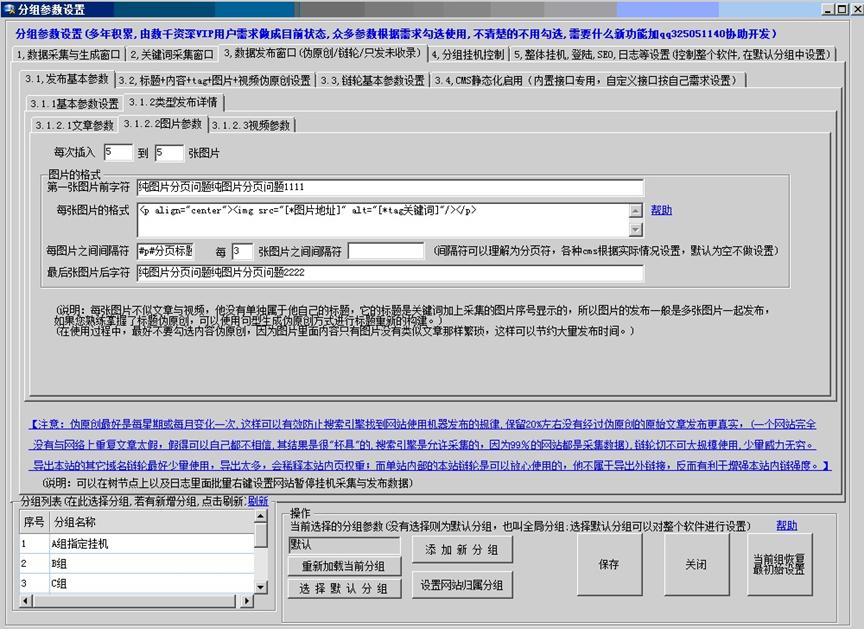
Task: Click the 选择默认分组 button
Action: (344, 588)
